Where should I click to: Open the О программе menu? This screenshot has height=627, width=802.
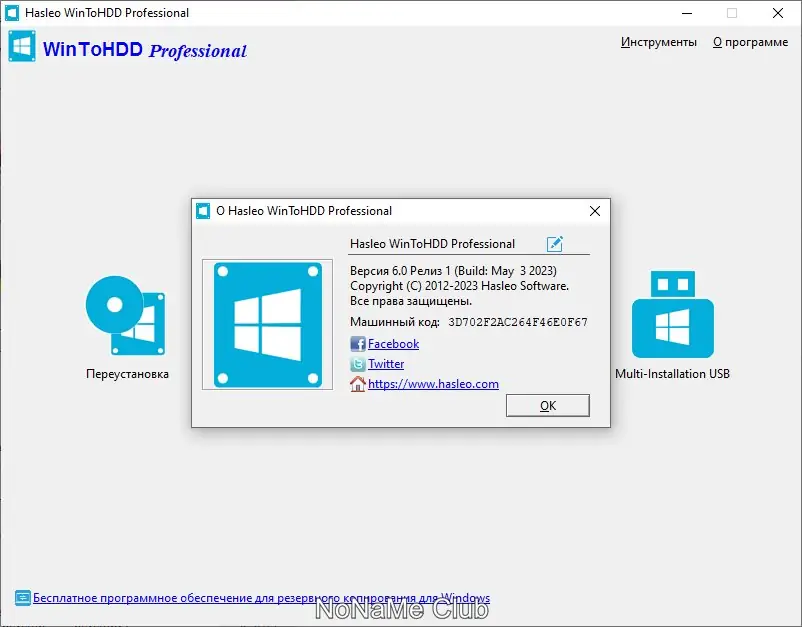[x=750, y=42]
